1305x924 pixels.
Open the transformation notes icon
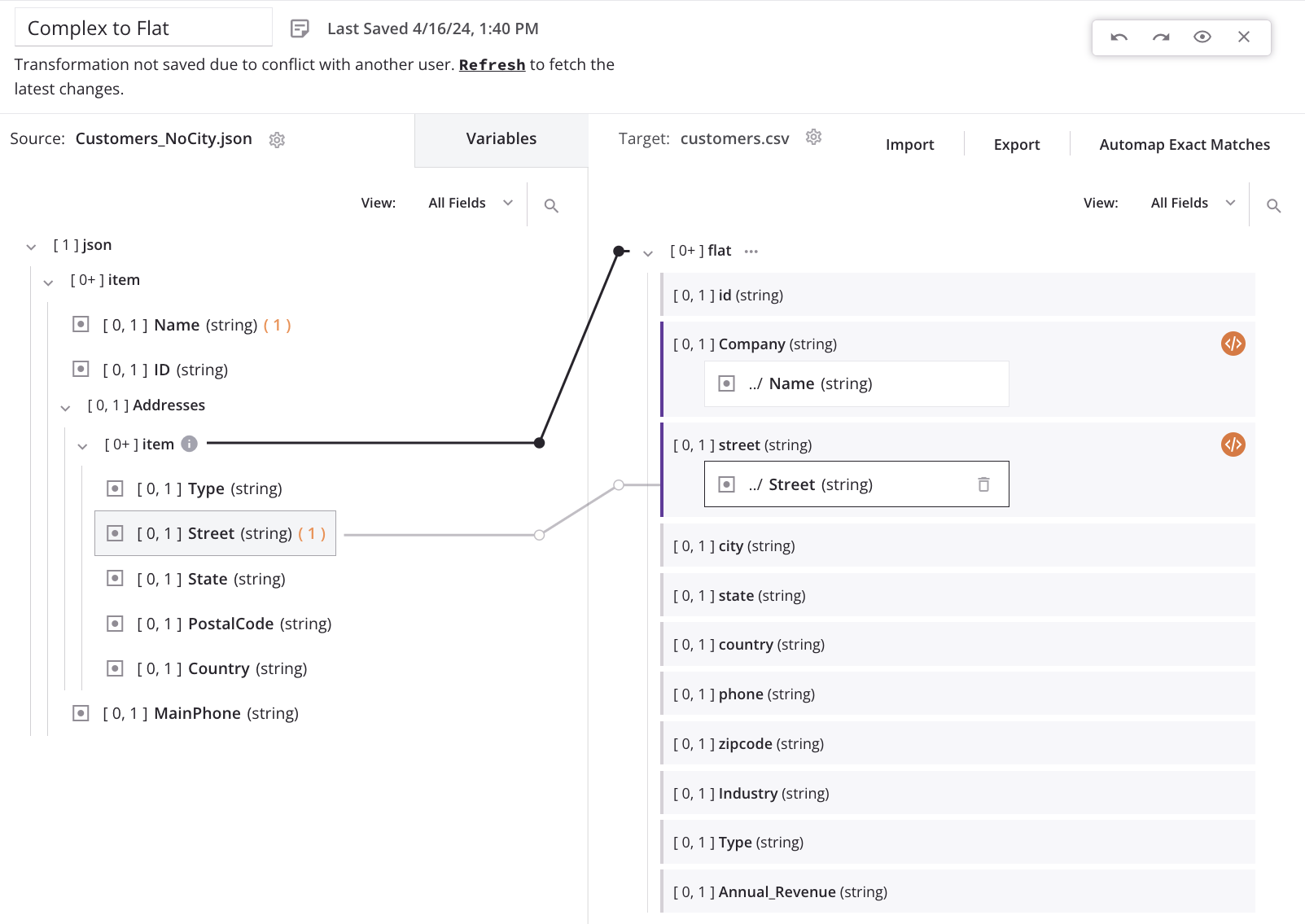tap(300, 29)
